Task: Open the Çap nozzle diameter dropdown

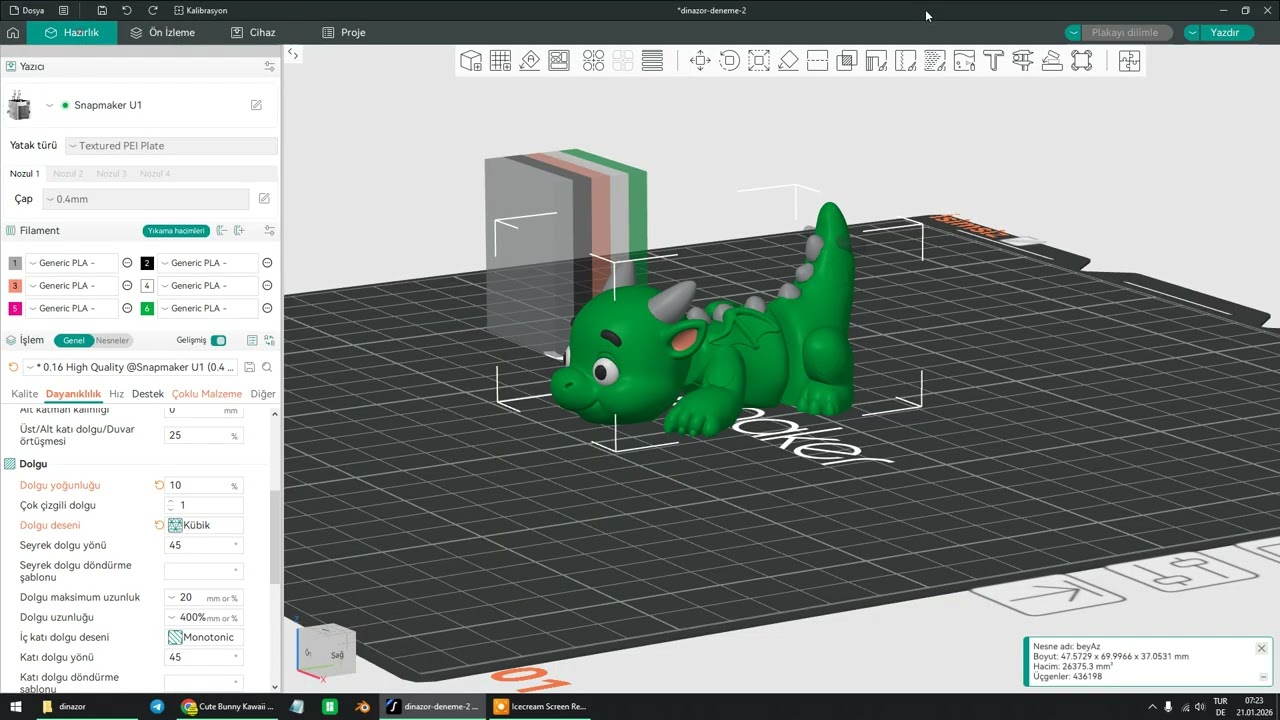Action: 145,199
